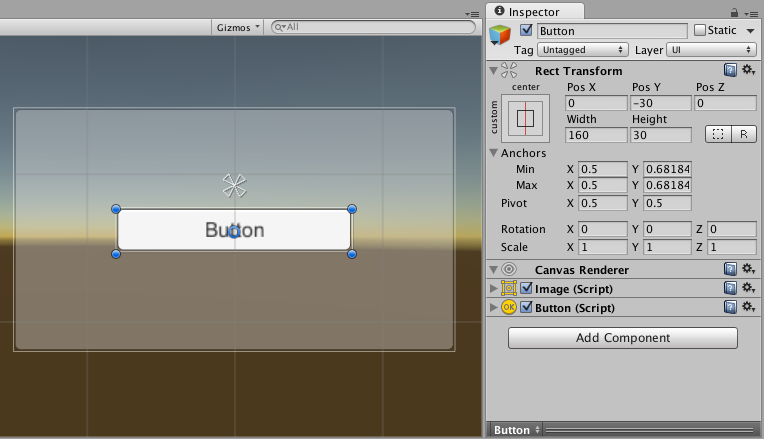Viewport: 764px width, 439px height.
Task: Click the Anchors Max Y field
Action: (x=667, y=185)
